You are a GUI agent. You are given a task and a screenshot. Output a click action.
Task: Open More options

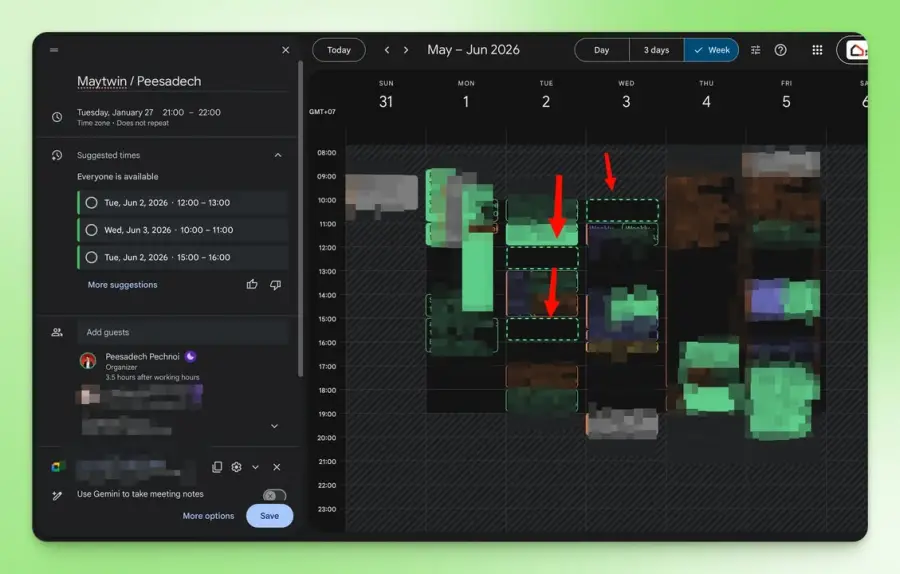208,516
